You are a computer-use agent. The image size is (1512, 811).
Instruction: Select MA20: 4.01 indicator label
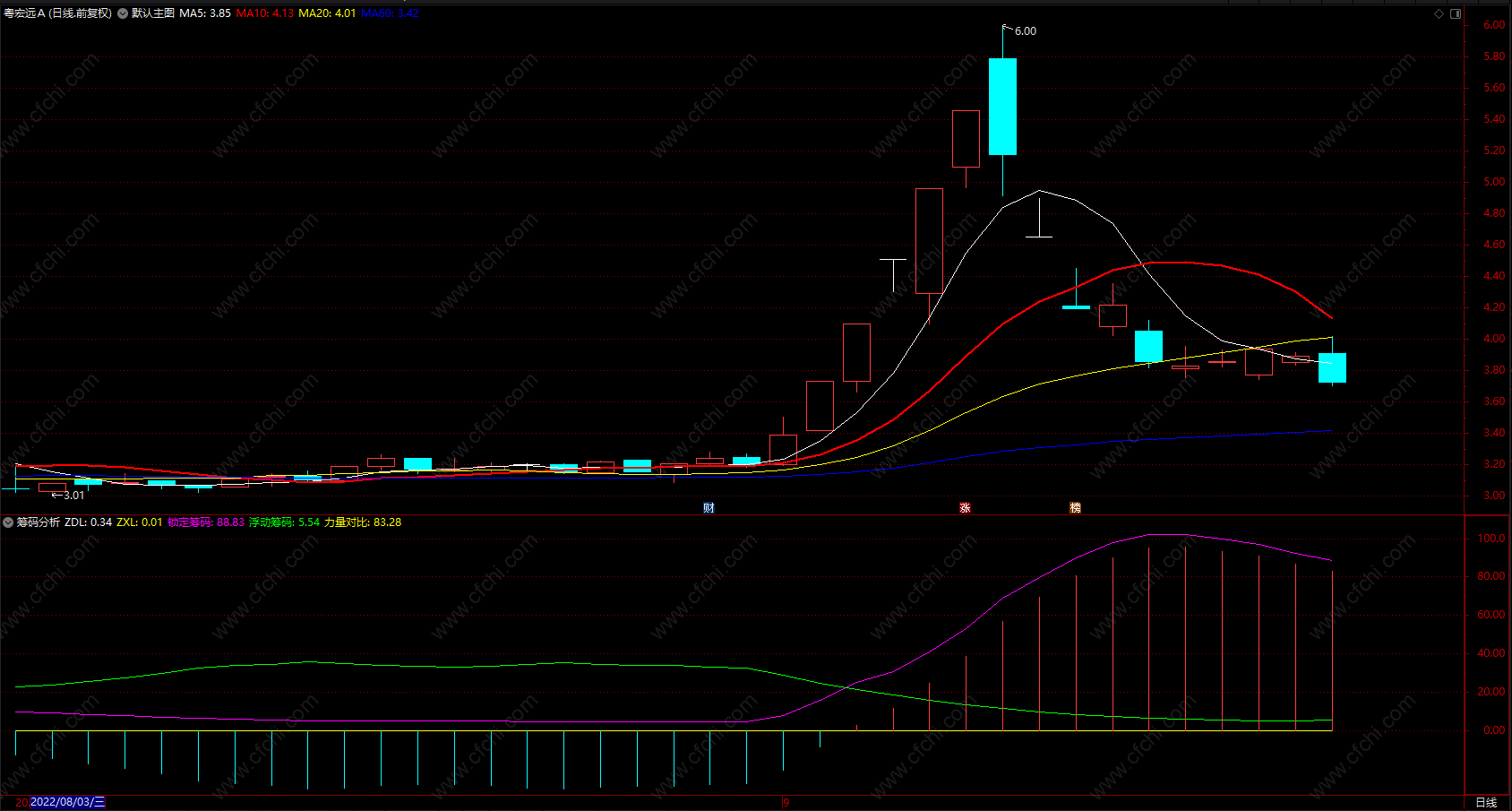(327, 13)
